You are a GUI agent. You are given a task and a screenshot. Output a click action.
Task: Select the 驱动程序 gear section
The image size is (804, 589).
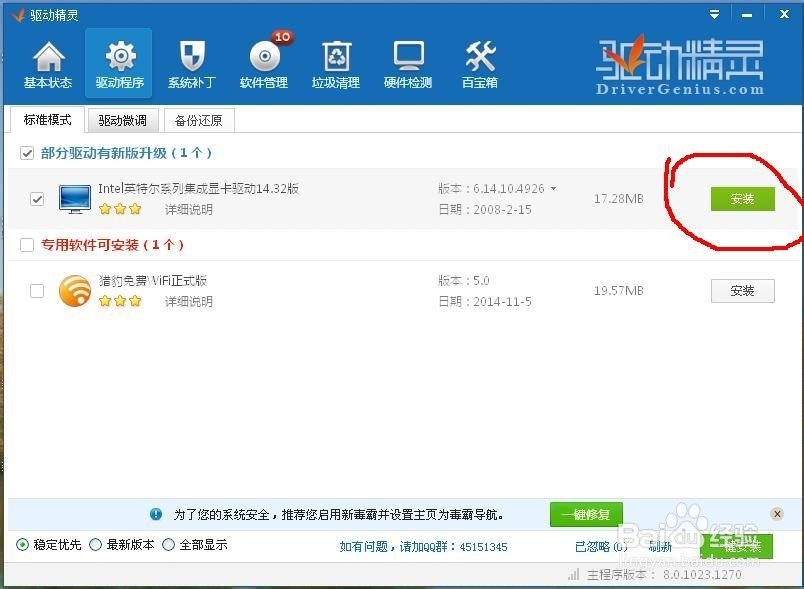pos(119,64)
